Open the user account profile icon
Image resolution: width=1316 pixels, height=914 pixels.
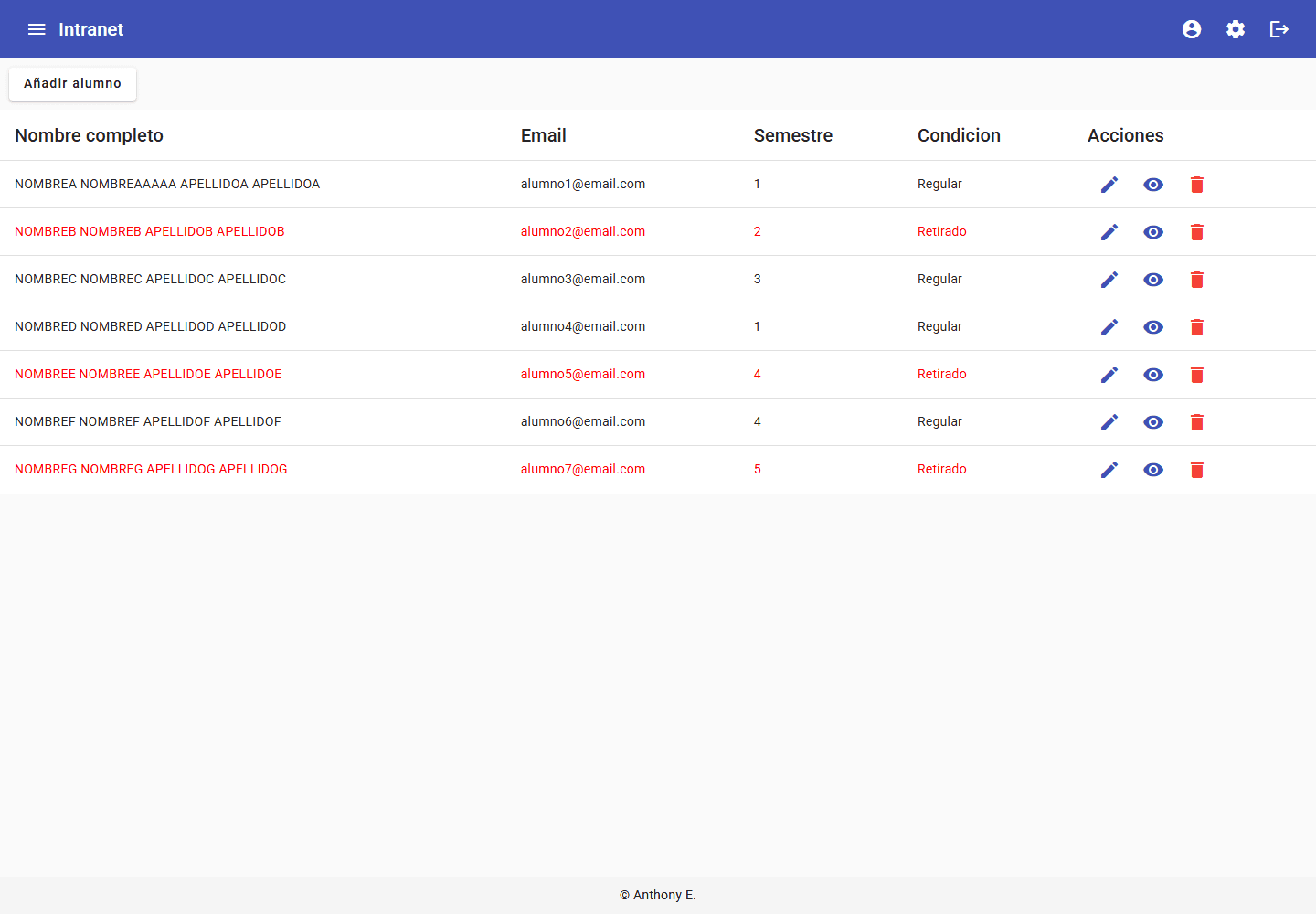tap(1192, 29)
